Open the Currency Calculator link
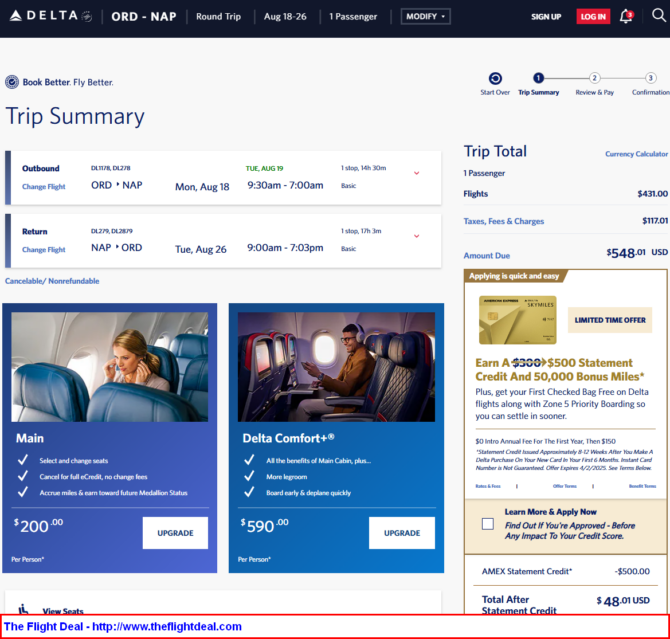The height and width of the screenshot is (639, 670). [636, 154]
